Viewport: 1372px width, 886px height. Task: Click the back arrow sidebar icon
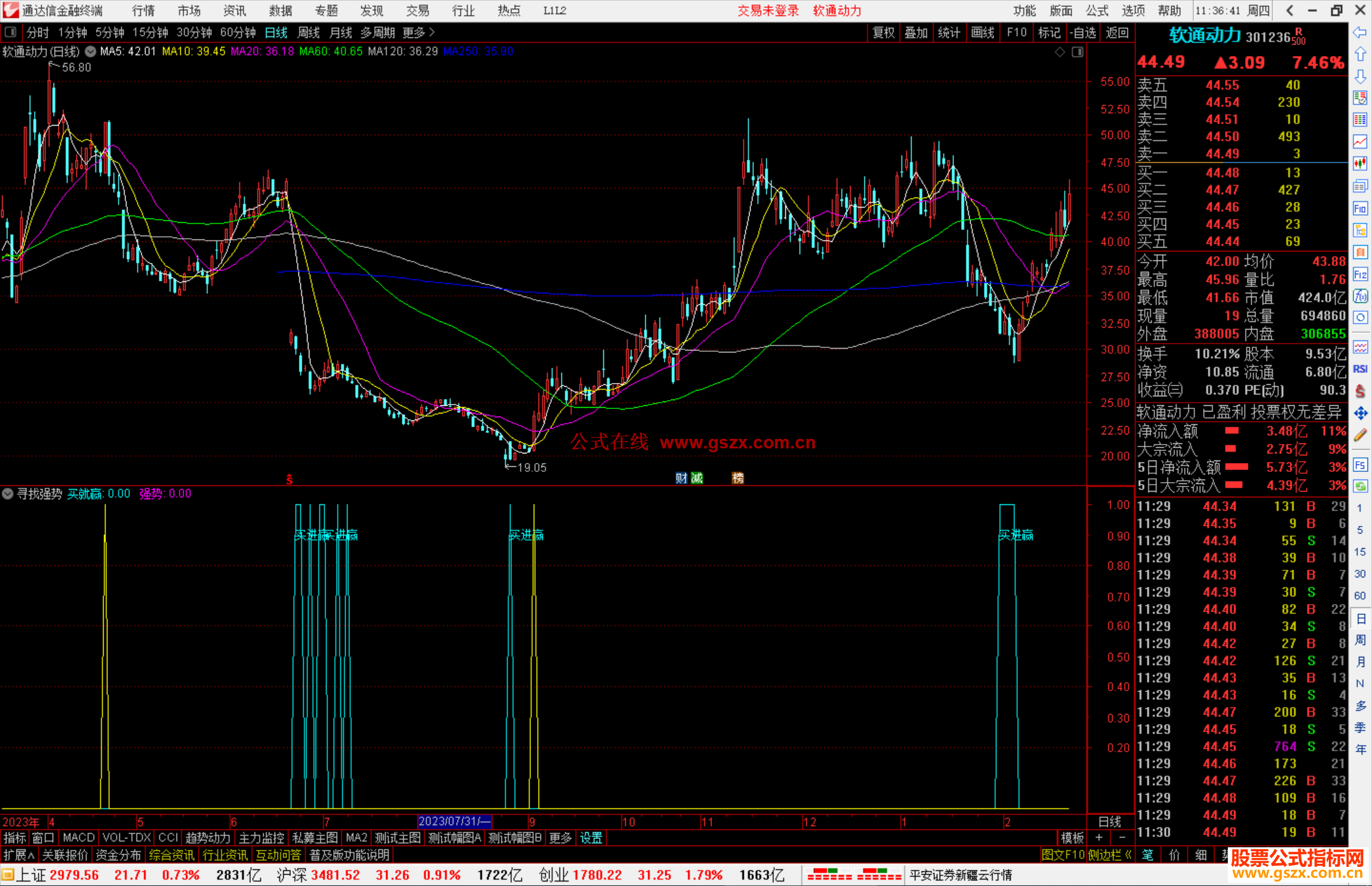point(1360,32)
